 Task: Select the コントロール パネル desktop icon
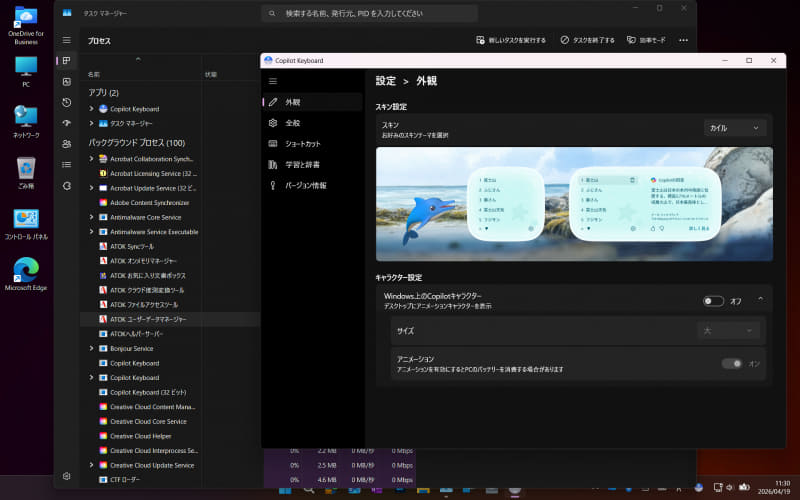26,224
